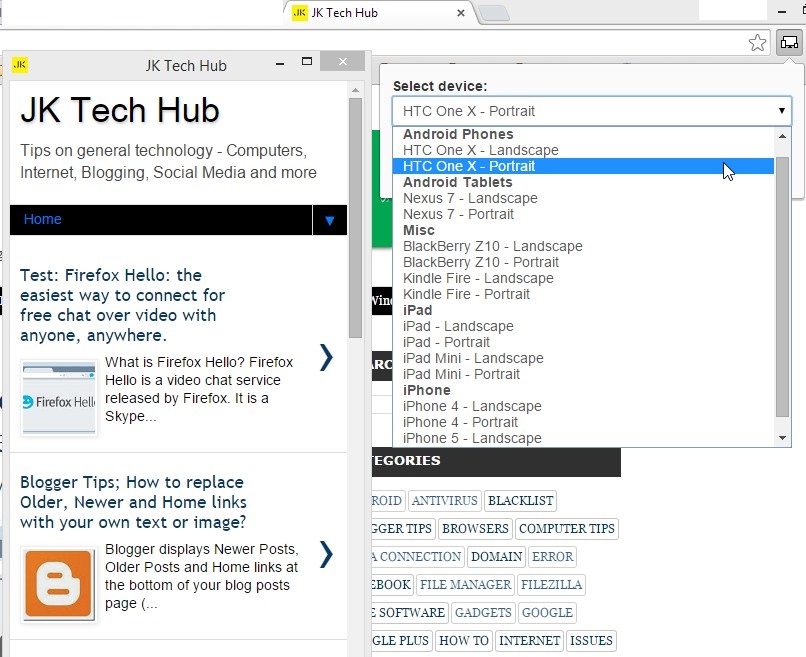Screen dimensions: 806x657
Task: Open the mobile emulator extension icon
Action: tap(789, 42)
